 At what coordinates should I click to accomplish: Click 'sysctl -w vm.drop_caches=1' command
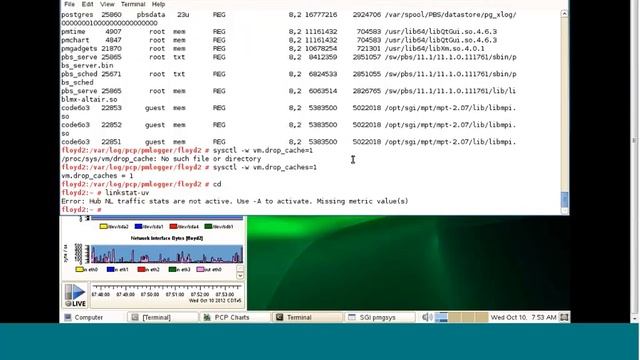[264, 167]
